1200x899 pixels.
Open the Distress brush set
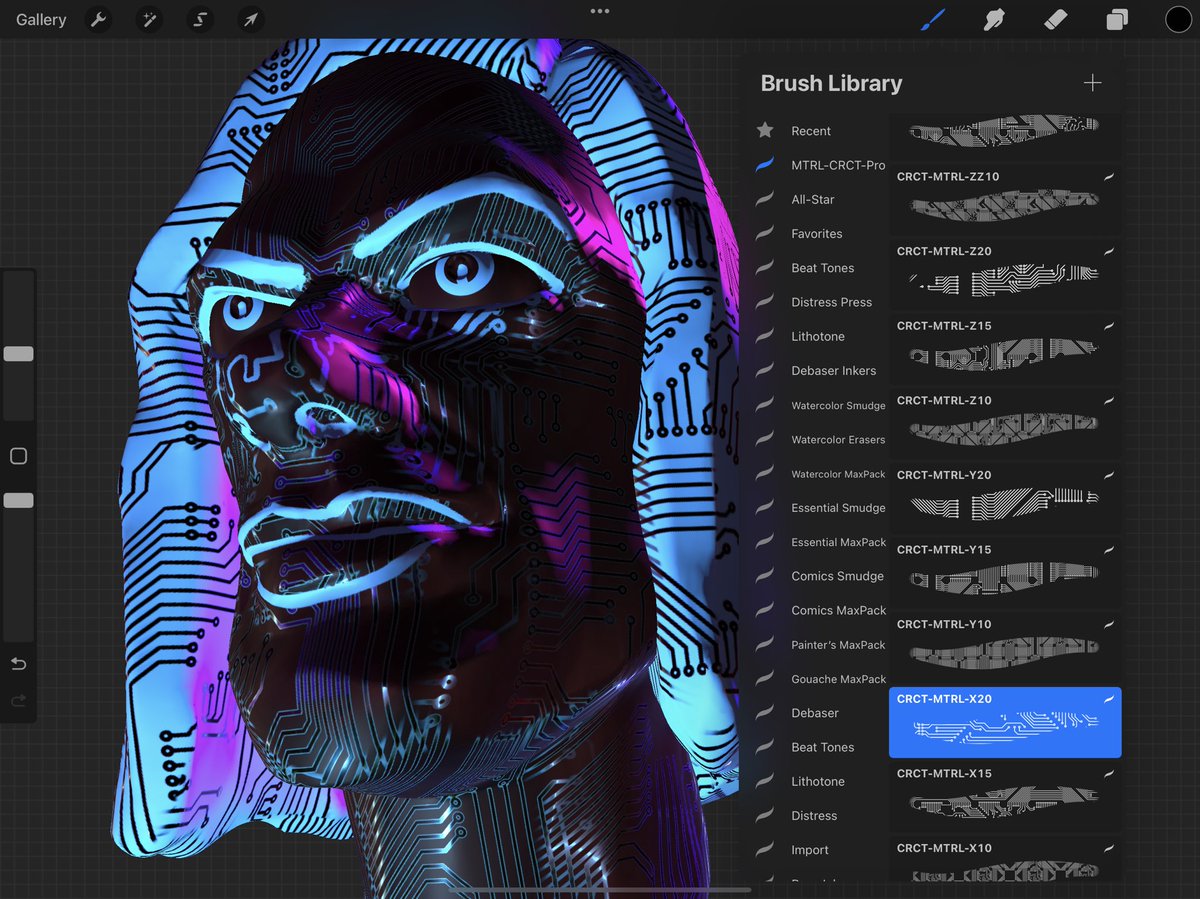pos(814,816)
